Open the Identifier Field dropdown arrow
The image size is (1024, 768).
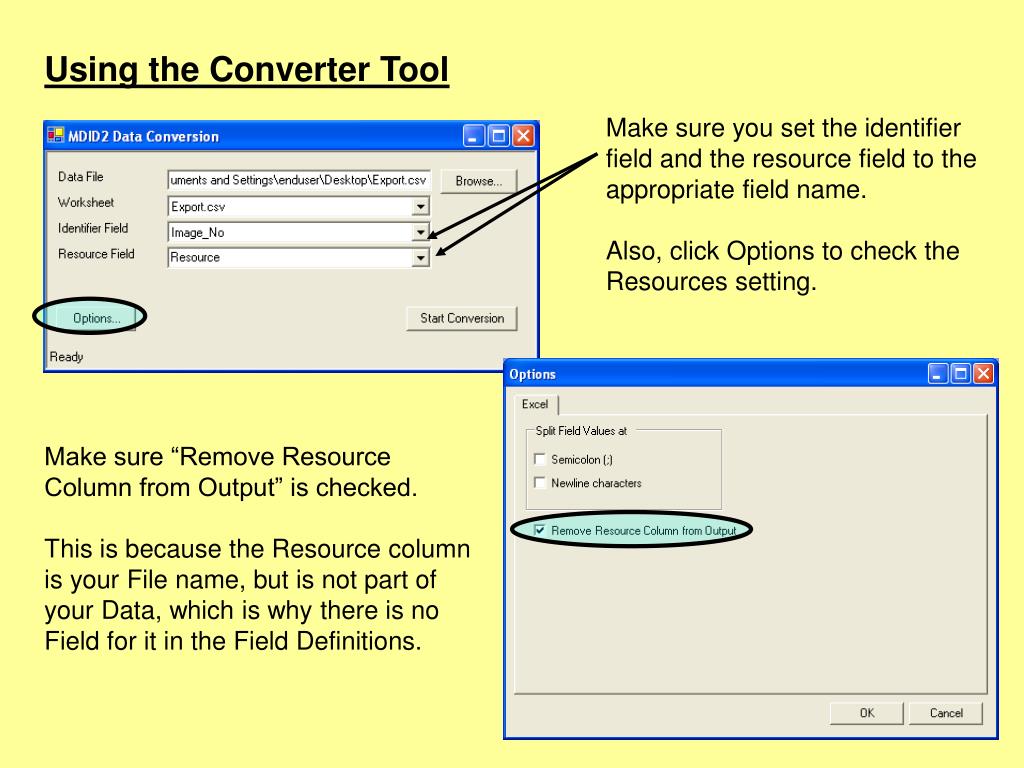click(x=421, y=232)
